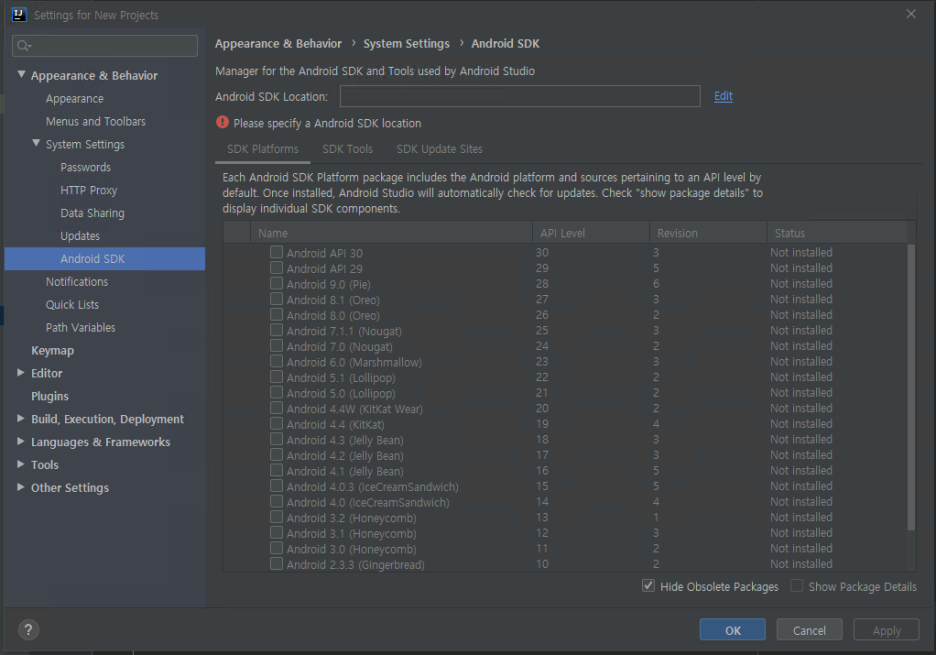Select the Android 4.3 (Jelly Bean) row name

(345, 440)
